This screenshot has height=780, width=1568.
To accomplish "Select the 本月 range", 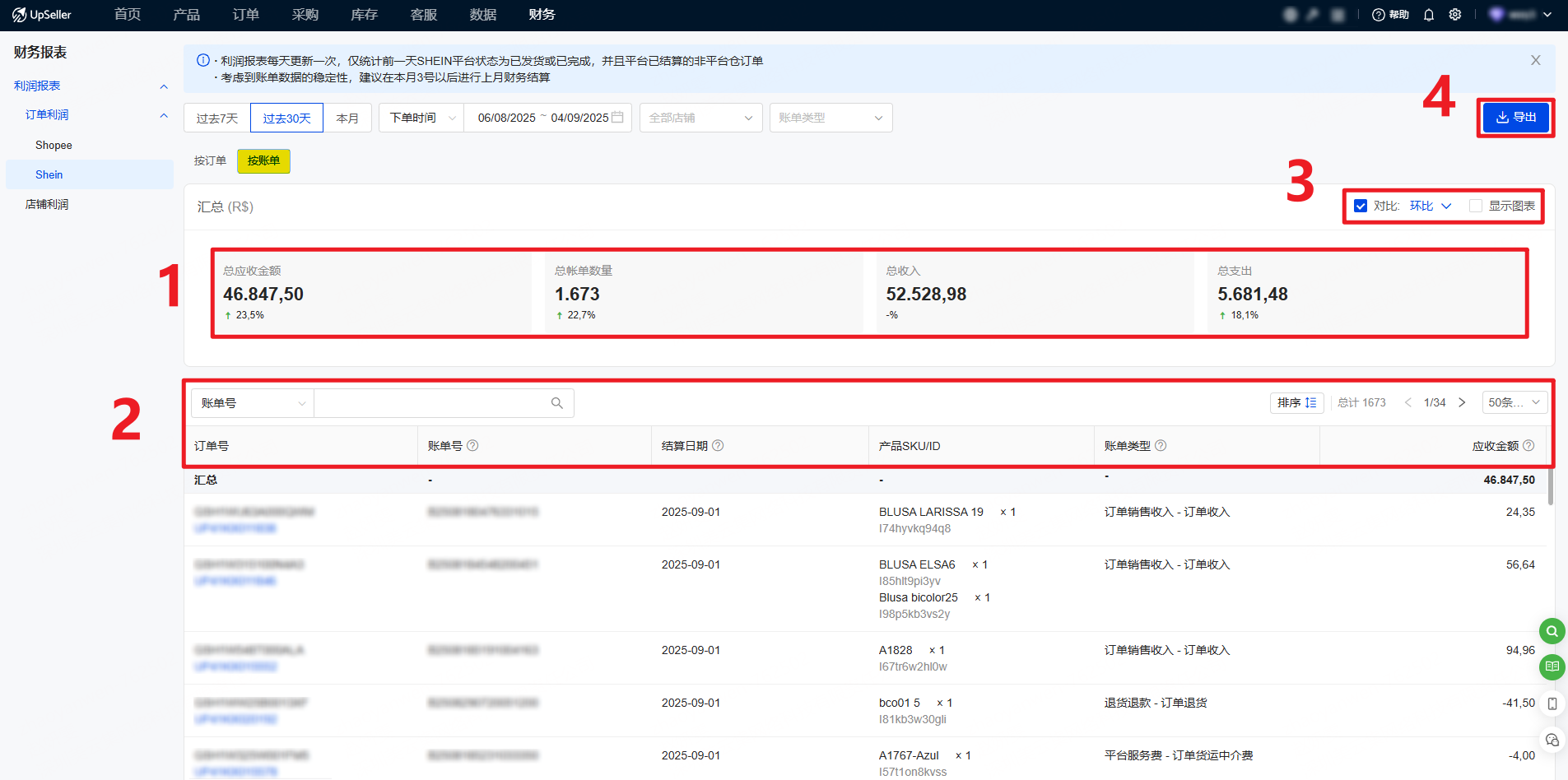I will (347, 118).
